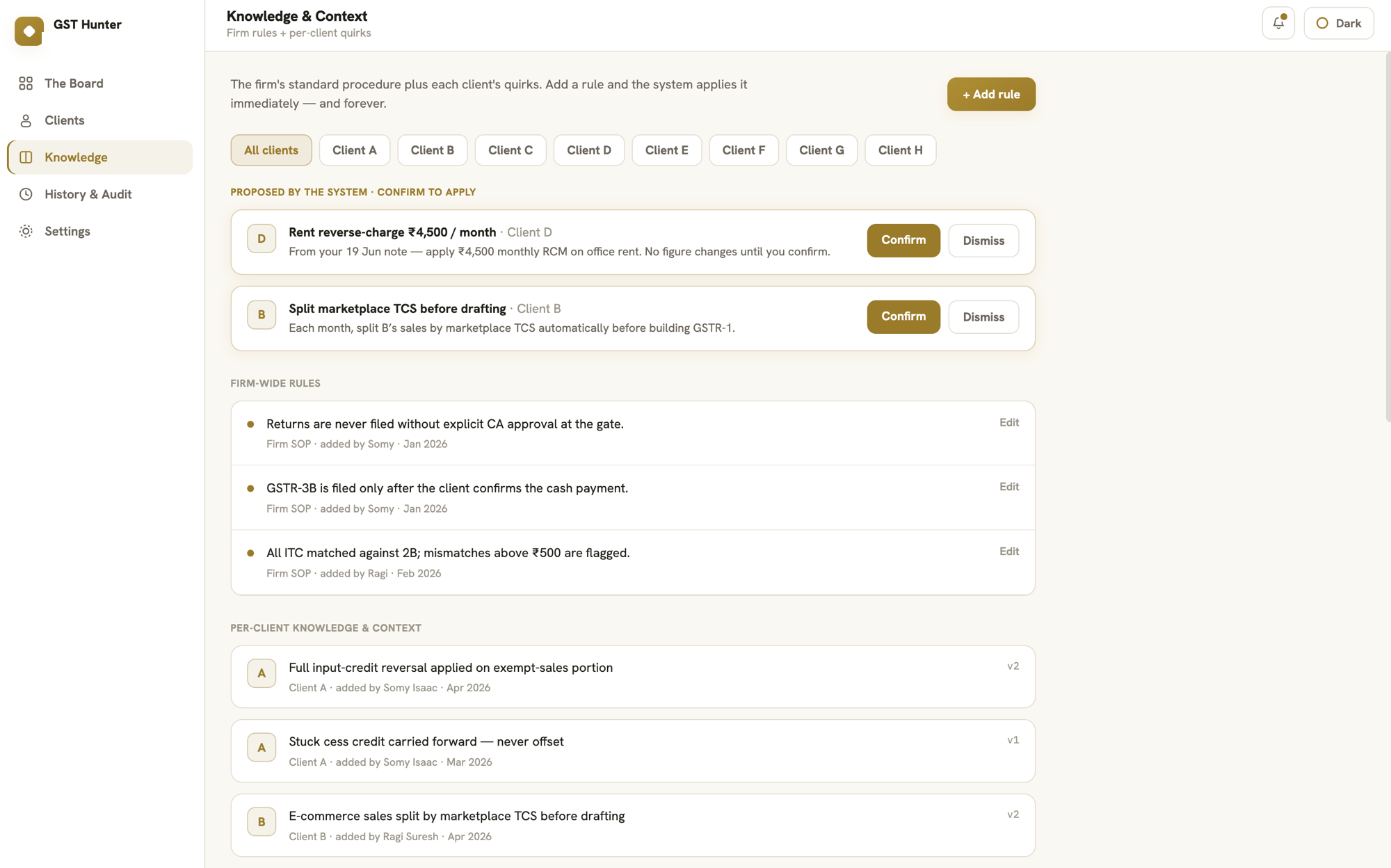
Task: Filter by Client A
Action: coord(355,150)
